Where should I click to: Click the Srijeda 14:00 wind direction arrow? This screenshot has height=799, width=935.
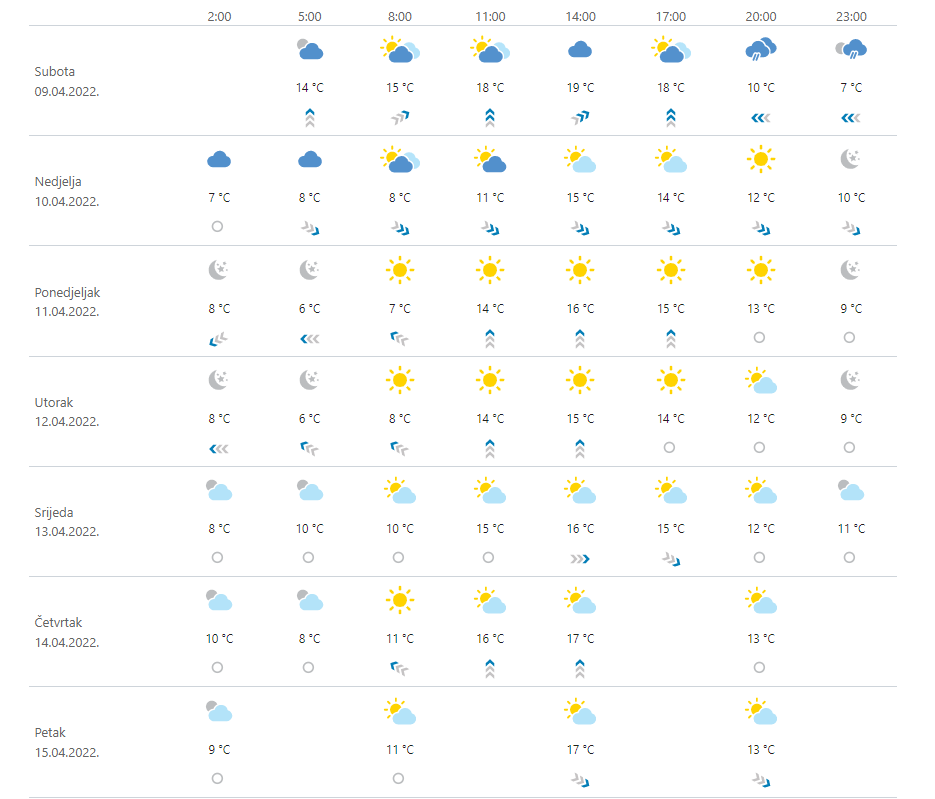point(580,558)
